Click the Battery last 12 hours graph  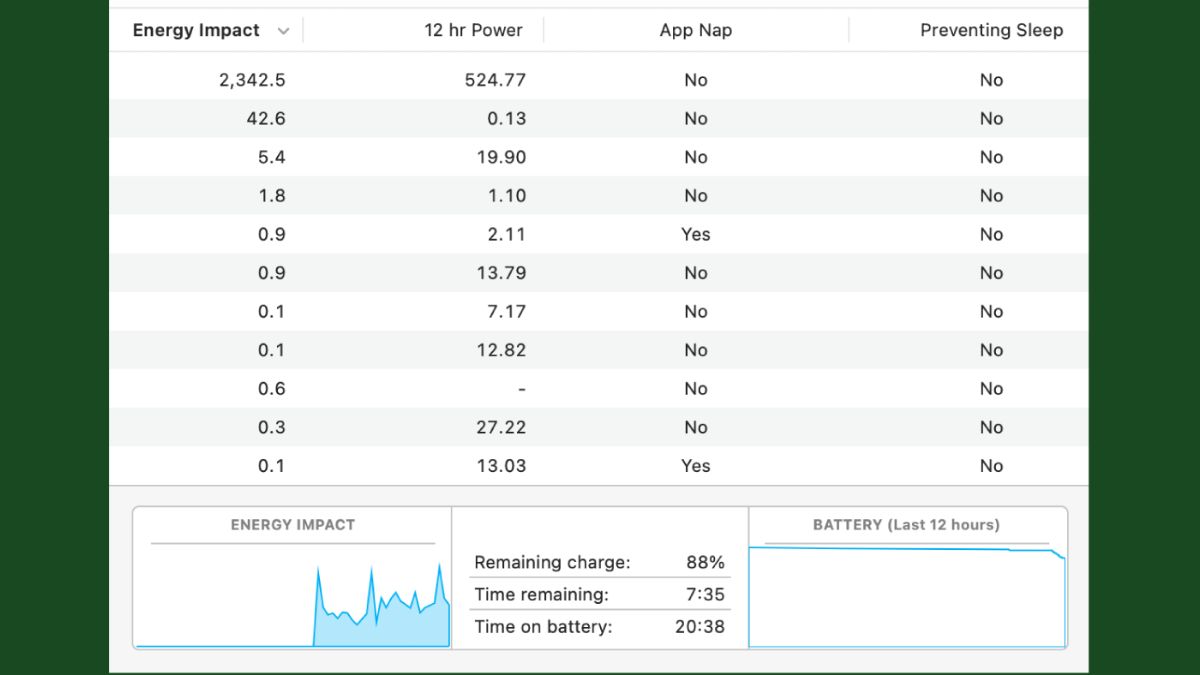coord(907,595)
